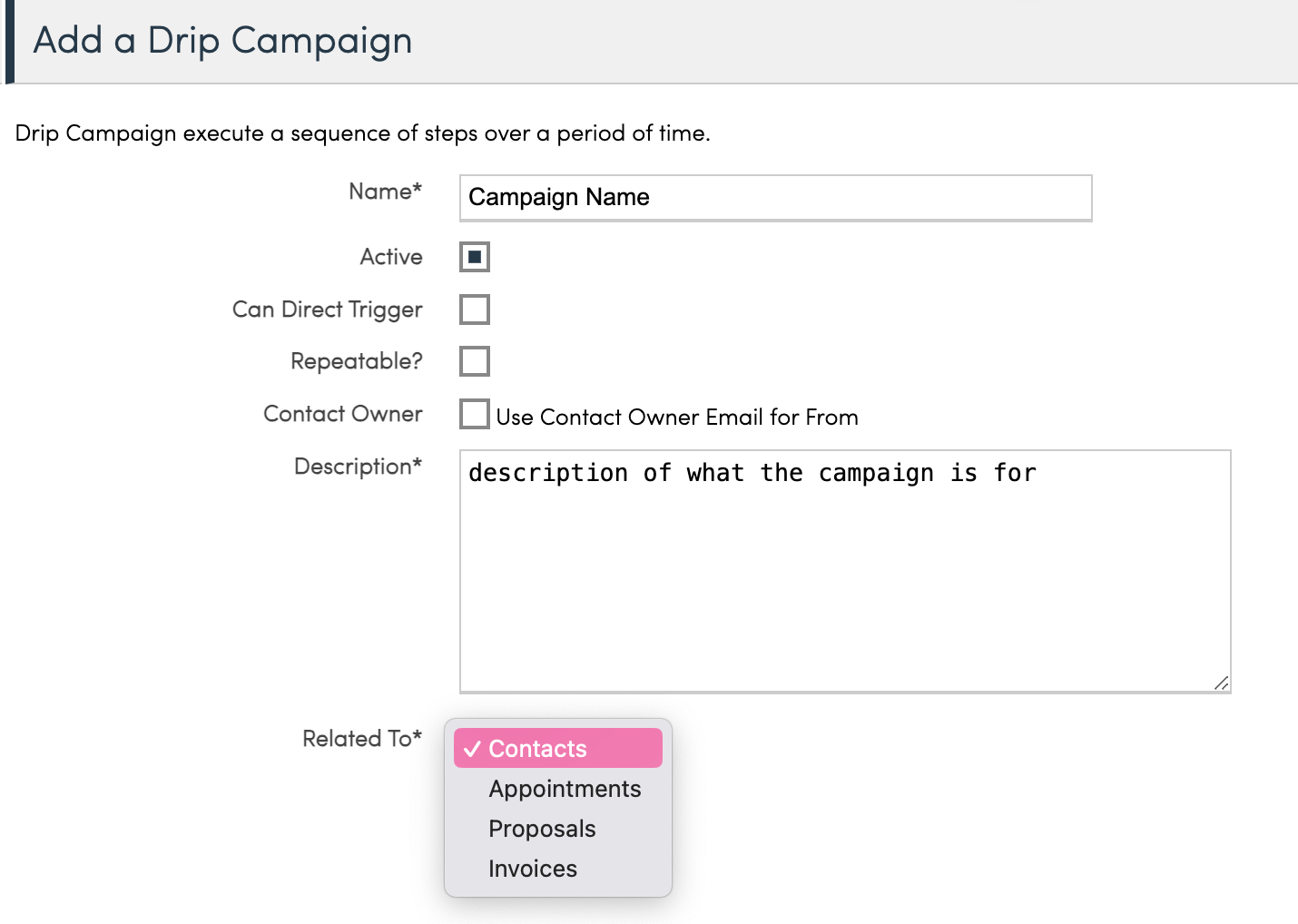Select Contacts in the Related To dropdown
The height and width of the screenshot is (924, 1298).
pyautogui.click(x=557, y=749)
